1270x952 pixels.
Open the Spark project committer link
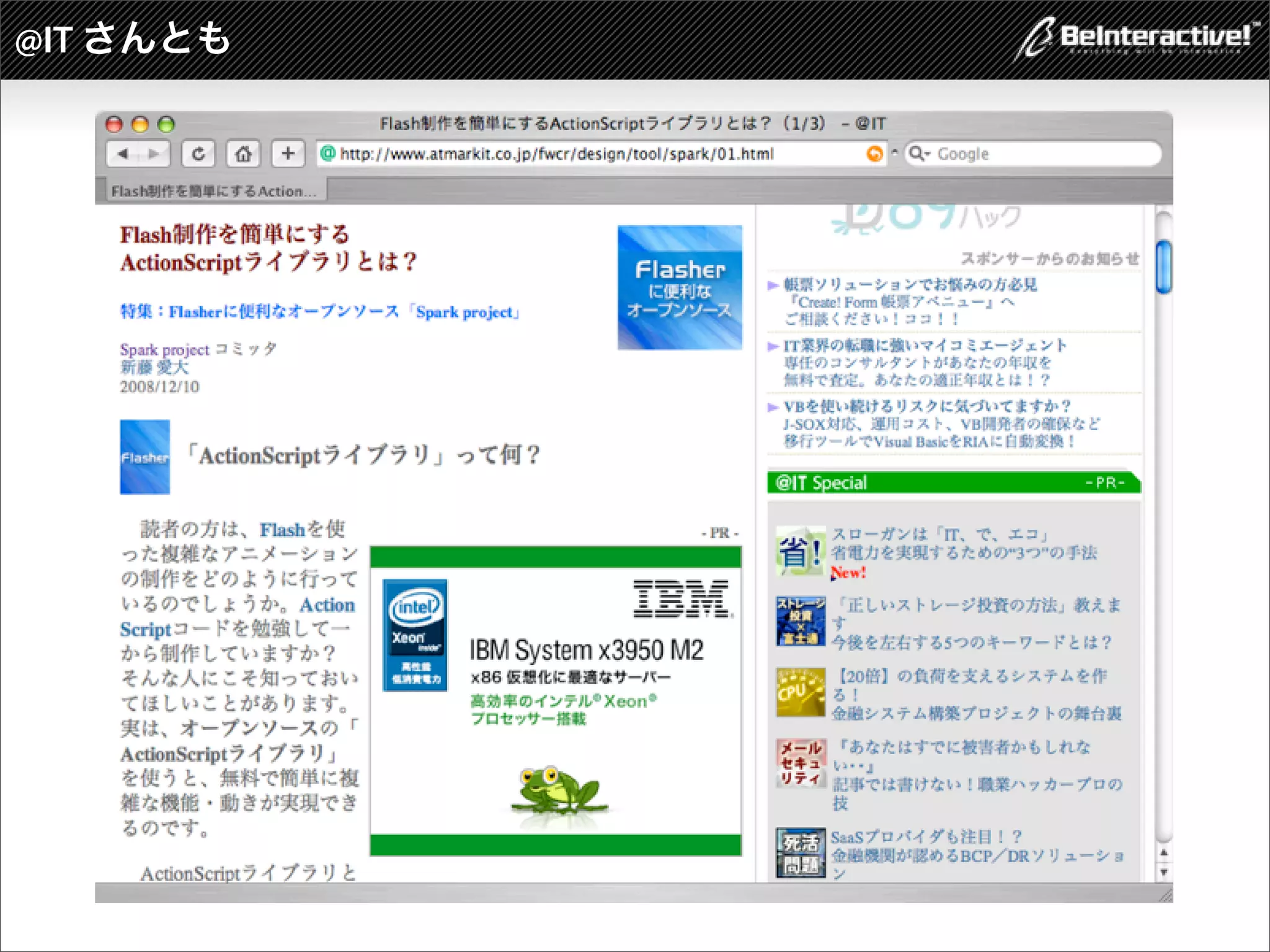(165, 350)
